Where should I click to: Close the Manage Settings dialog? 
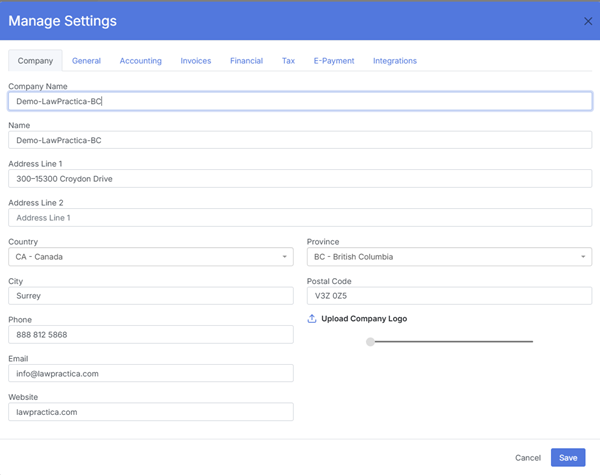587,21
